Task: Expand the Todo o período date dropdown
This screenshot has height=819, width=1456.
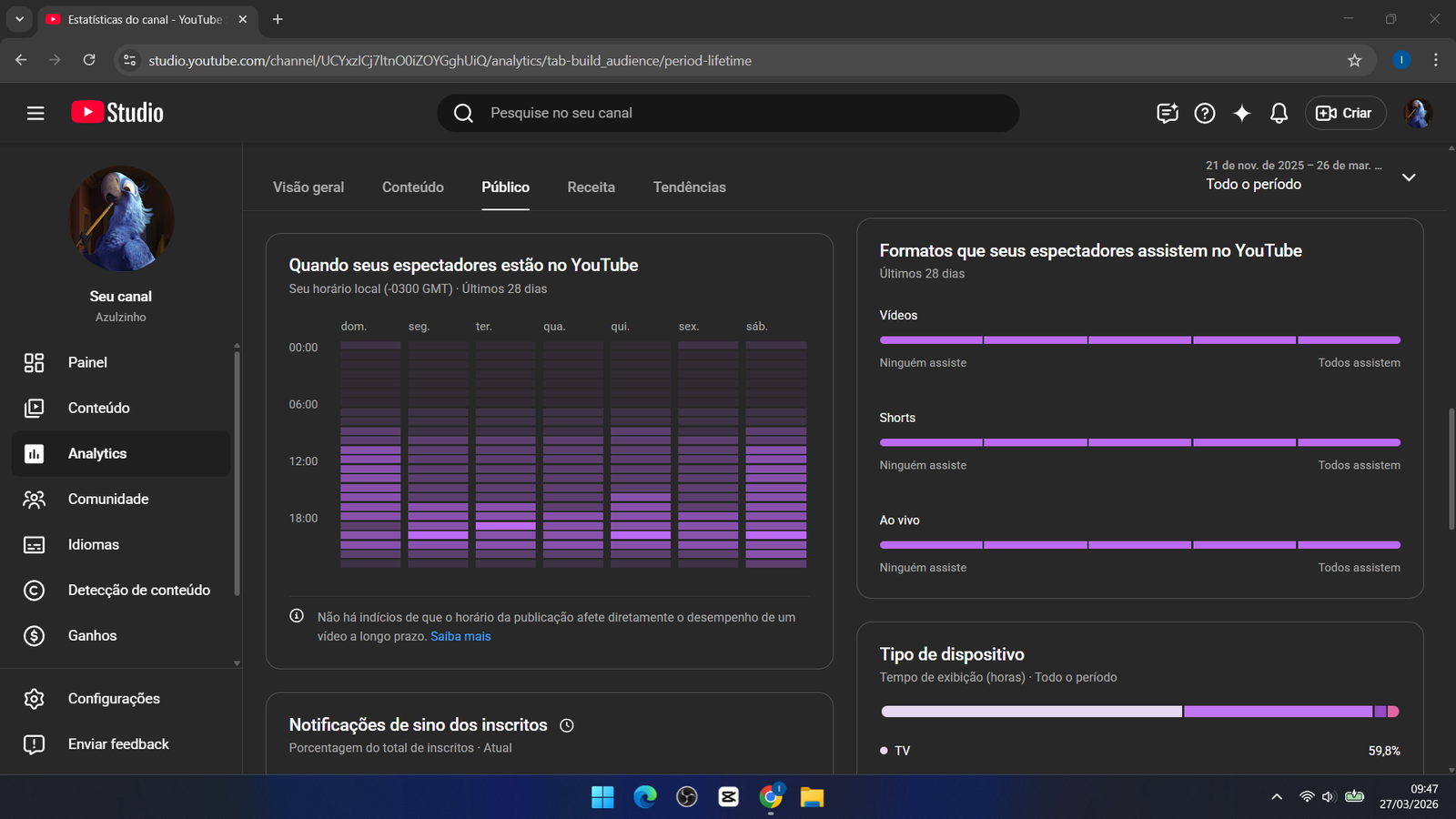Action: [x=1408, y=177]
